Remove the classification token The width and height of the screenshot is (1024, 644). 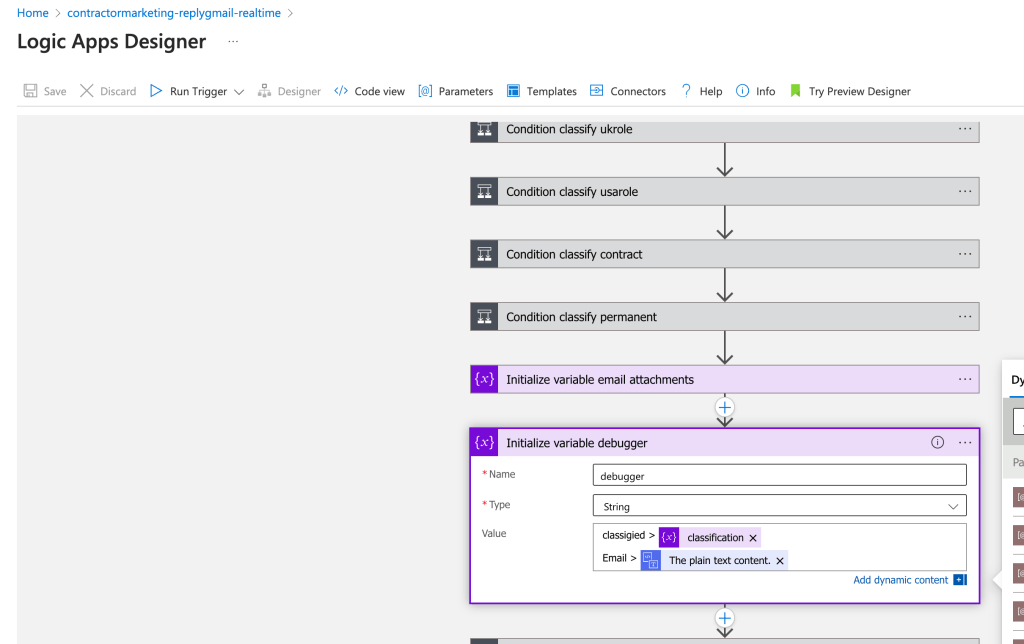point(753,538)
